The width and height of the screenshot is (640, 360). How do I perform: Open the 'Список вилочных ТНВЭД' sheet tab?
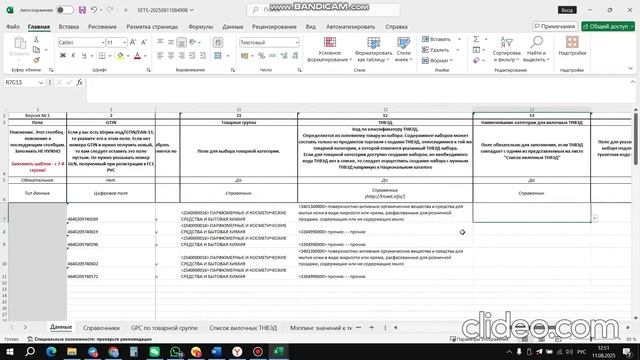[x=243, y=328]
